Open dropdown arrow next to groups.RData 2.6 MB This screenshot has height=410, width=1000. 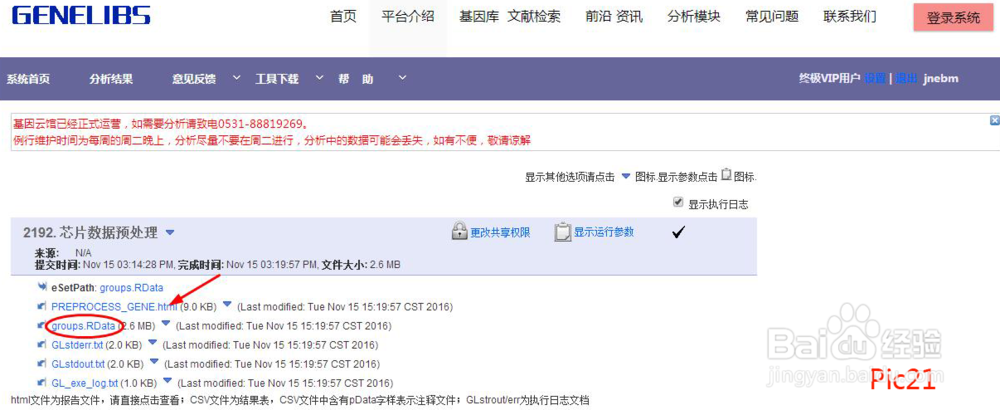(166, 324)
